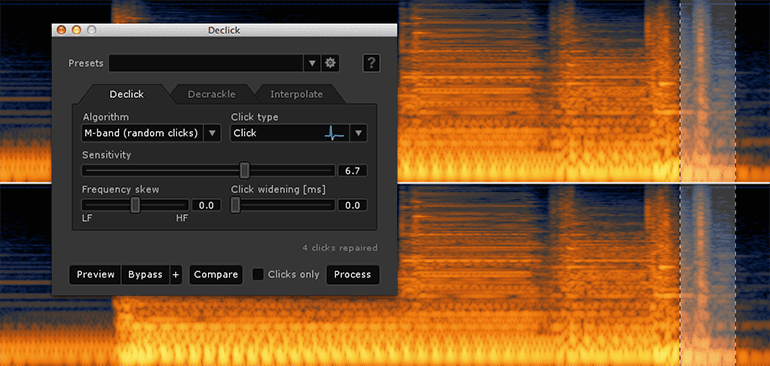Expand the Presets dropdown arrow
770x366 pixels.
(x=312, y=63)
